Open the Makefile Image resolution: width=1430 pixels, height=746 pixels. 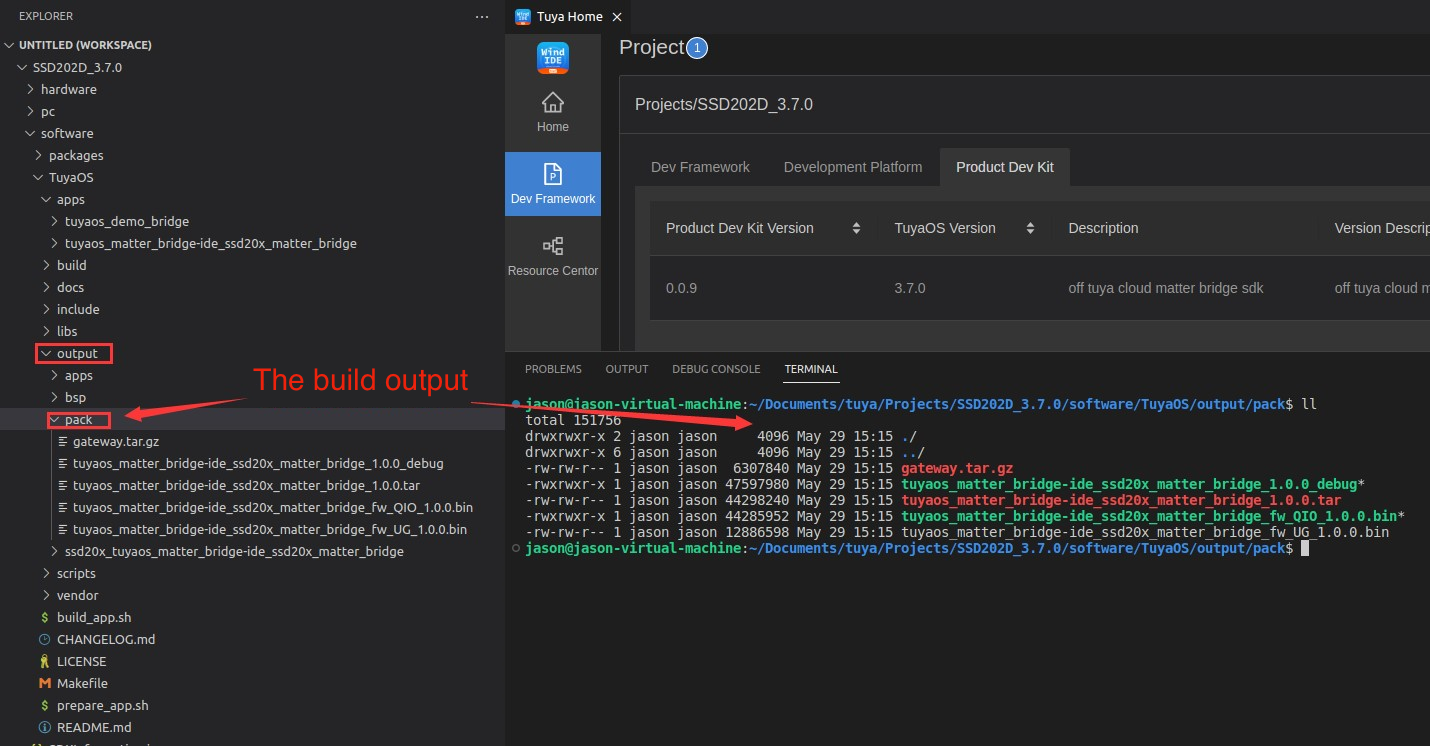coord(82,683)
